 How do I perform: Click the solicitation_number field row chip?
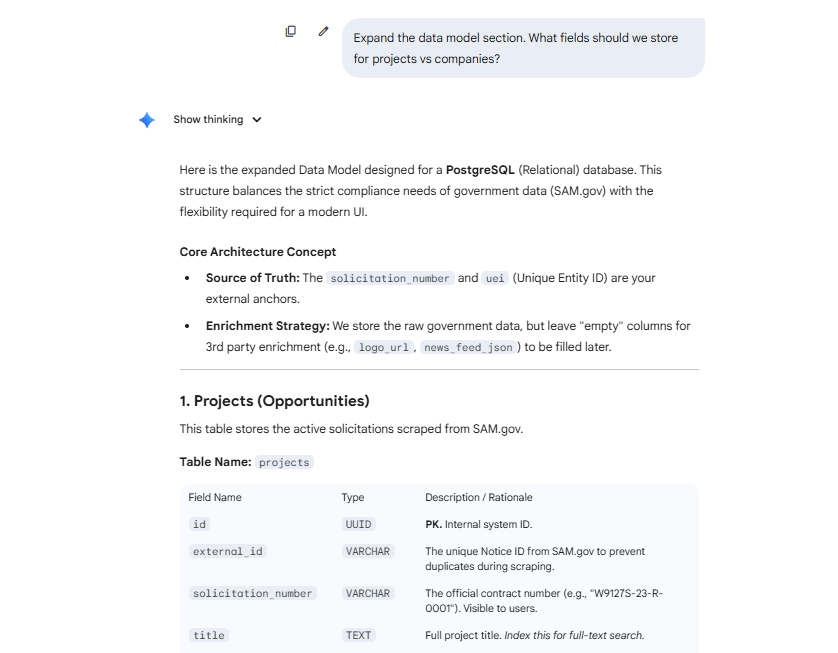tap(253, 593)
